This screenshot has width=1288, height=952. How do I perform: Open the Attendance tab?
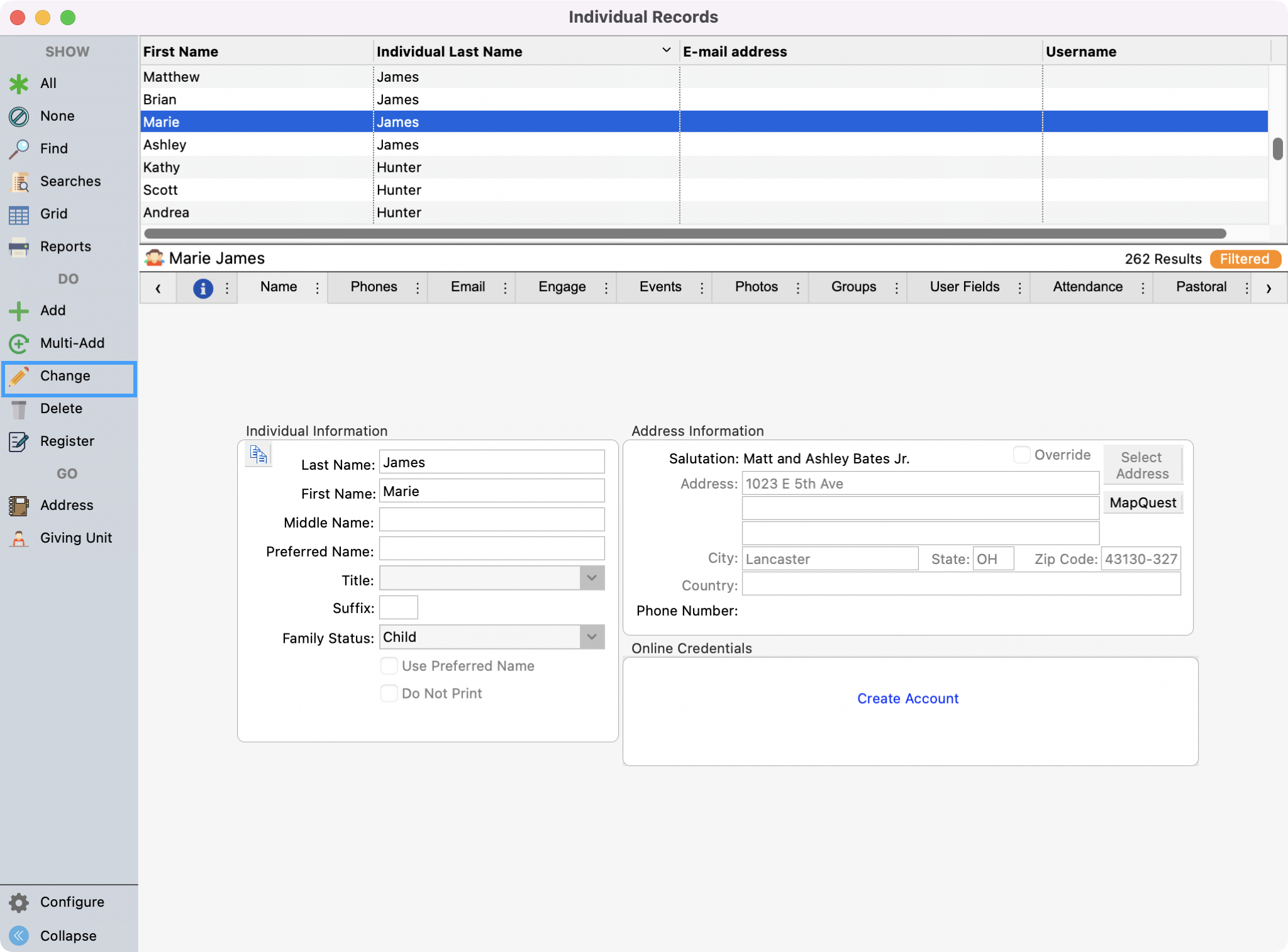pos(1087,287)
